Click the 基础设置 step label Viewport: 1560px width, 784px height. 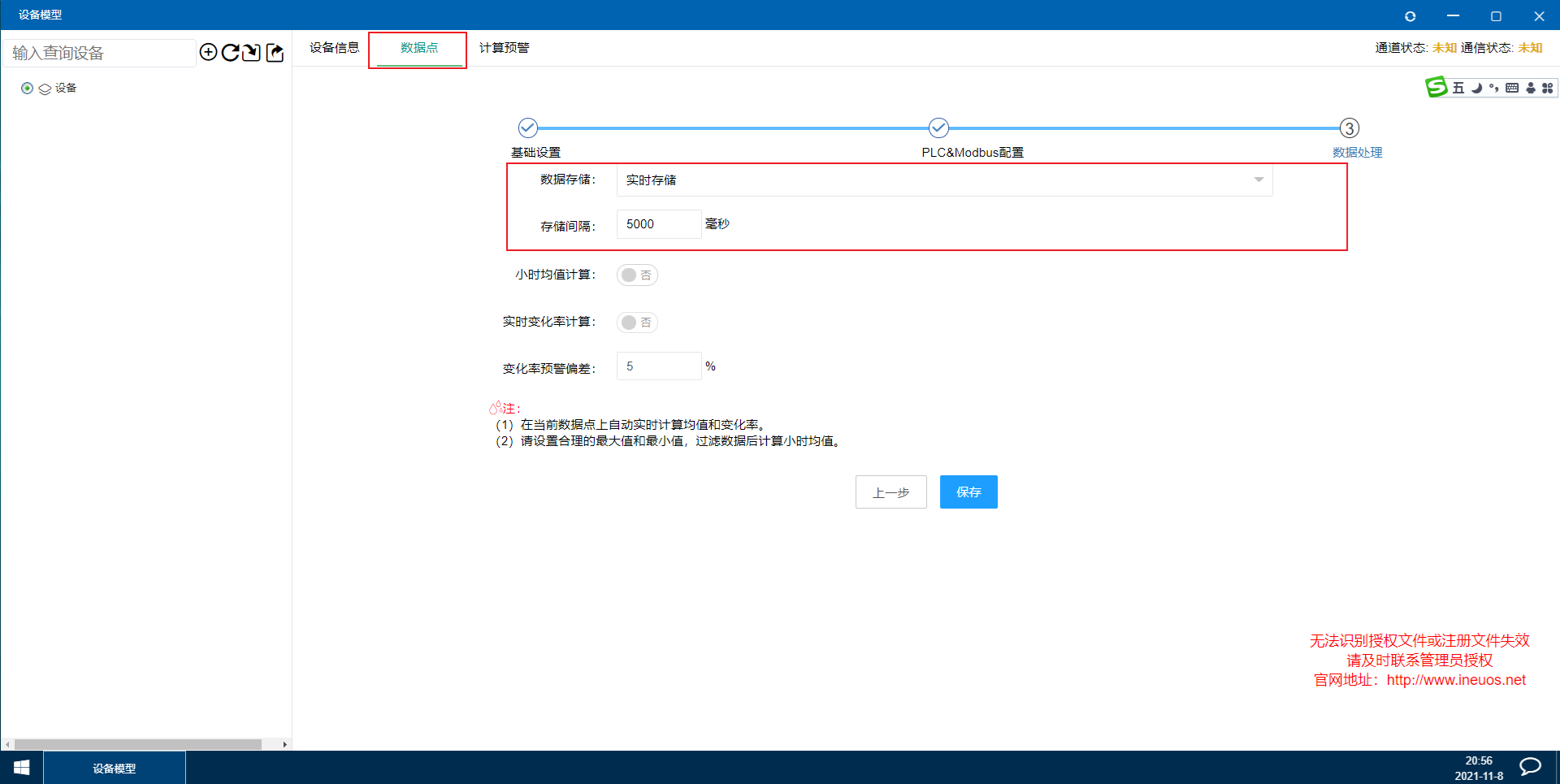pos(535,153)
